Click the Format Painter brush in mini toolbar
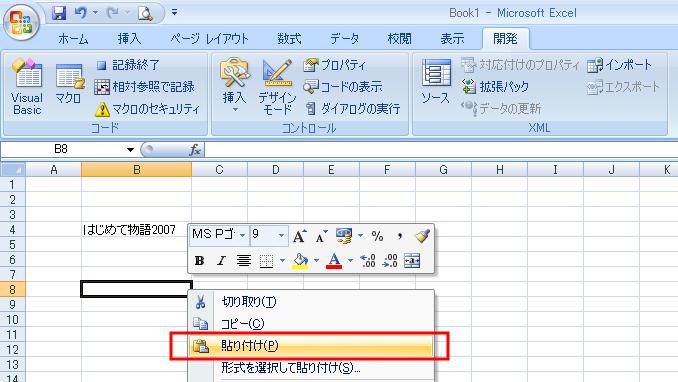 [422, 236]
